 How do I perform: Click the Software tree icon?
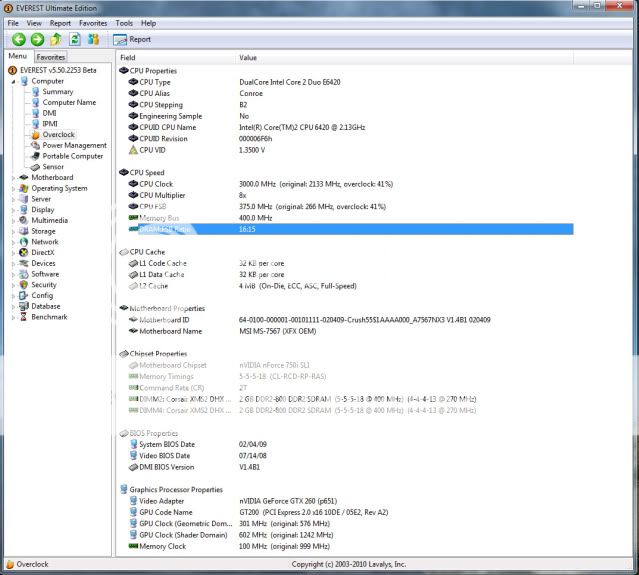[24, 274]
